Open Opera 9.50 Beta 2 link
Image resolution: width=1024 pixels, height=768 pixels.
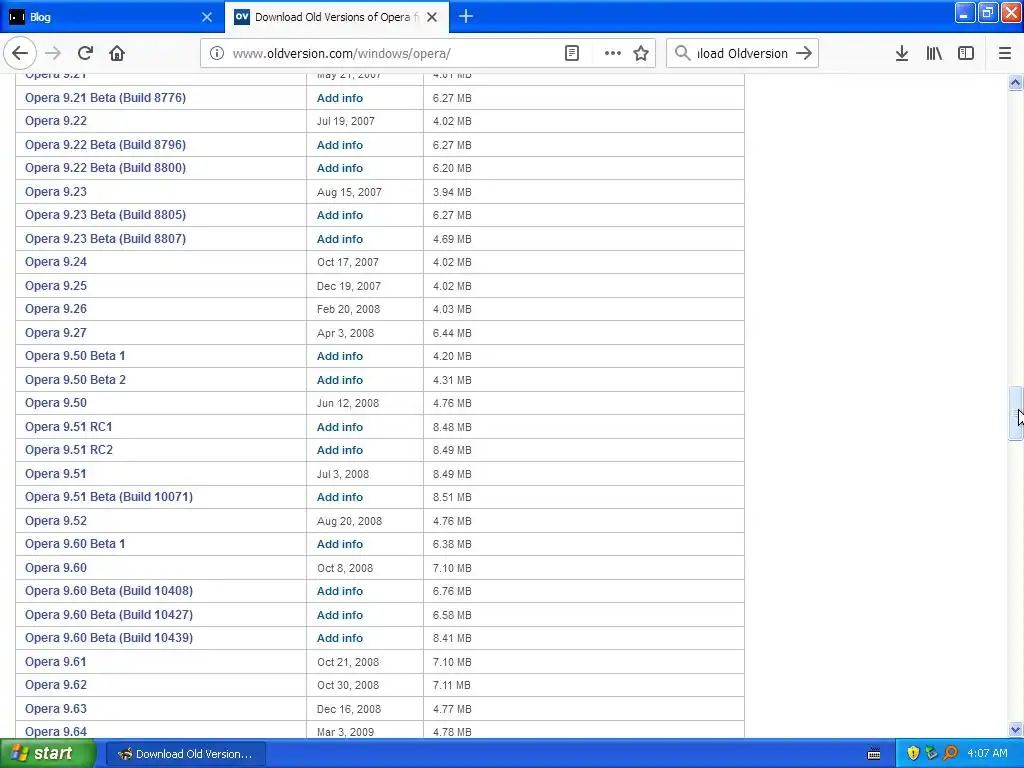click(x=75, y=380)
